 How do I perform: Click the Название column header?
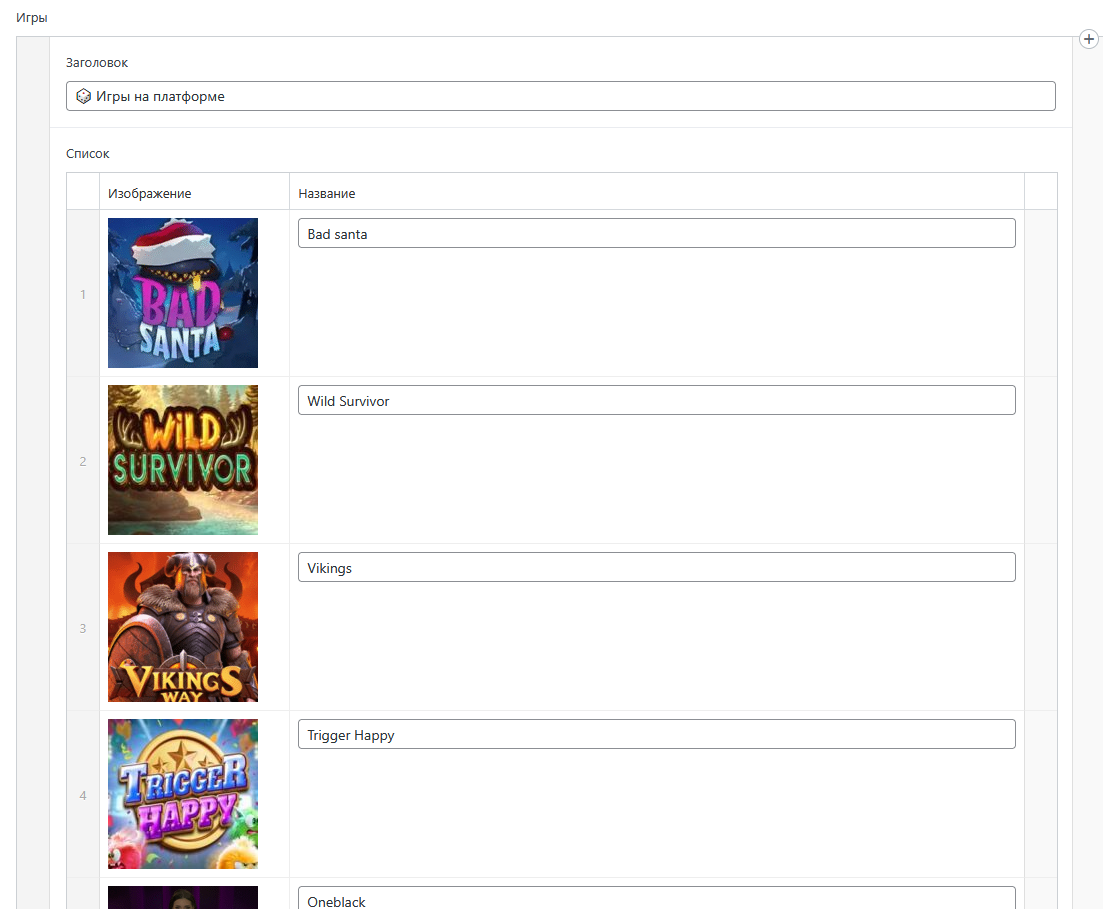[x=327, y=193]
